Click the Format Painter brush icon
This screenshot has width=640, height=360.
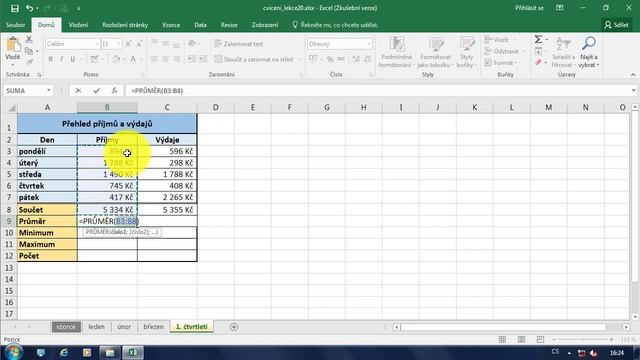tap(29, 62)
